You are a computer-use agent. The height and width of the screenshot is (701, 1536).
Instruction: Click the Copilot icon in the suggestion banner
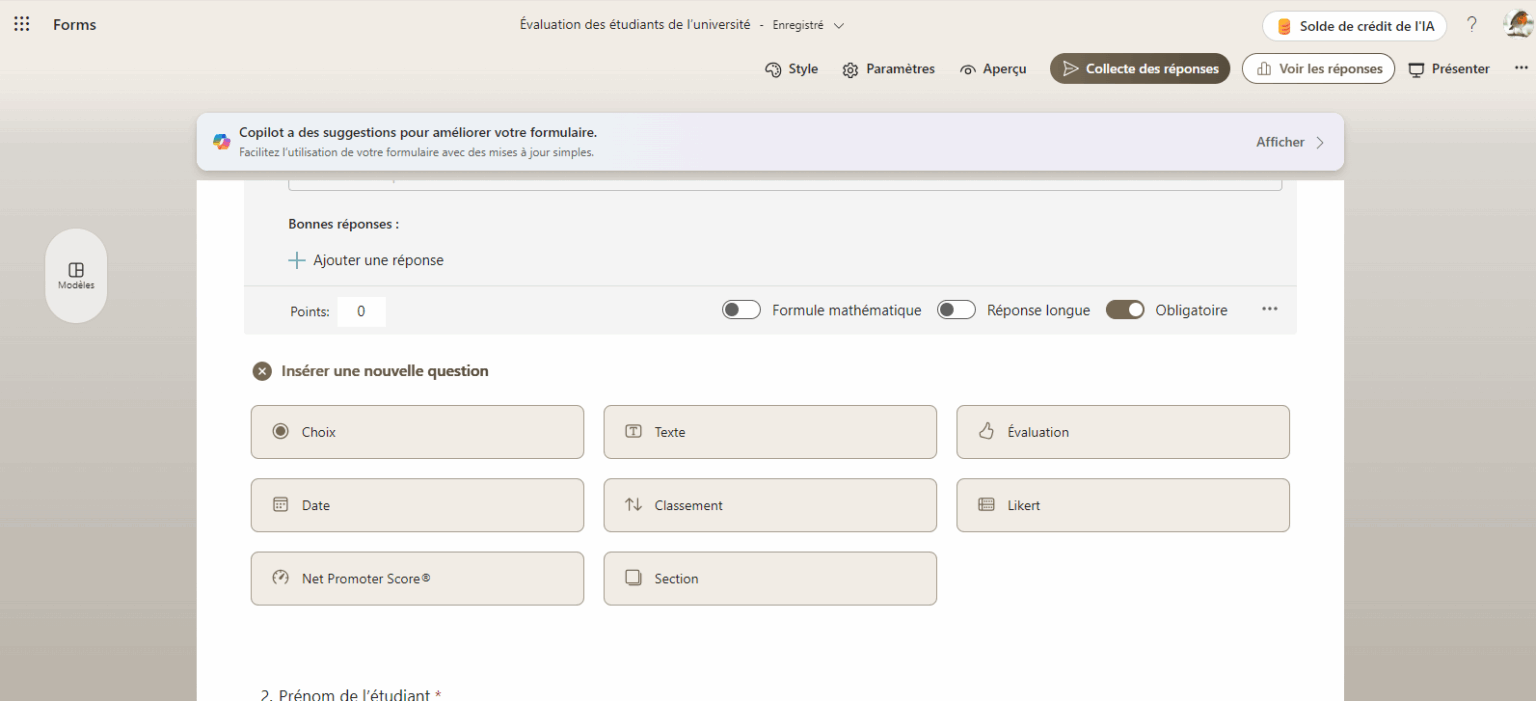pyautogui.click(x=221, y=141)
